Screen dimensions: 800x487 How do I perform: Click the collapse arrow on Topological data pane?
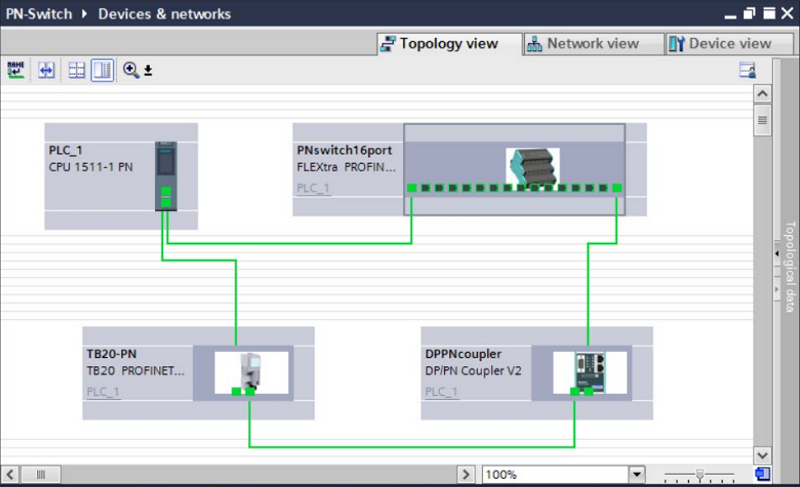click(x=777, y=253)
